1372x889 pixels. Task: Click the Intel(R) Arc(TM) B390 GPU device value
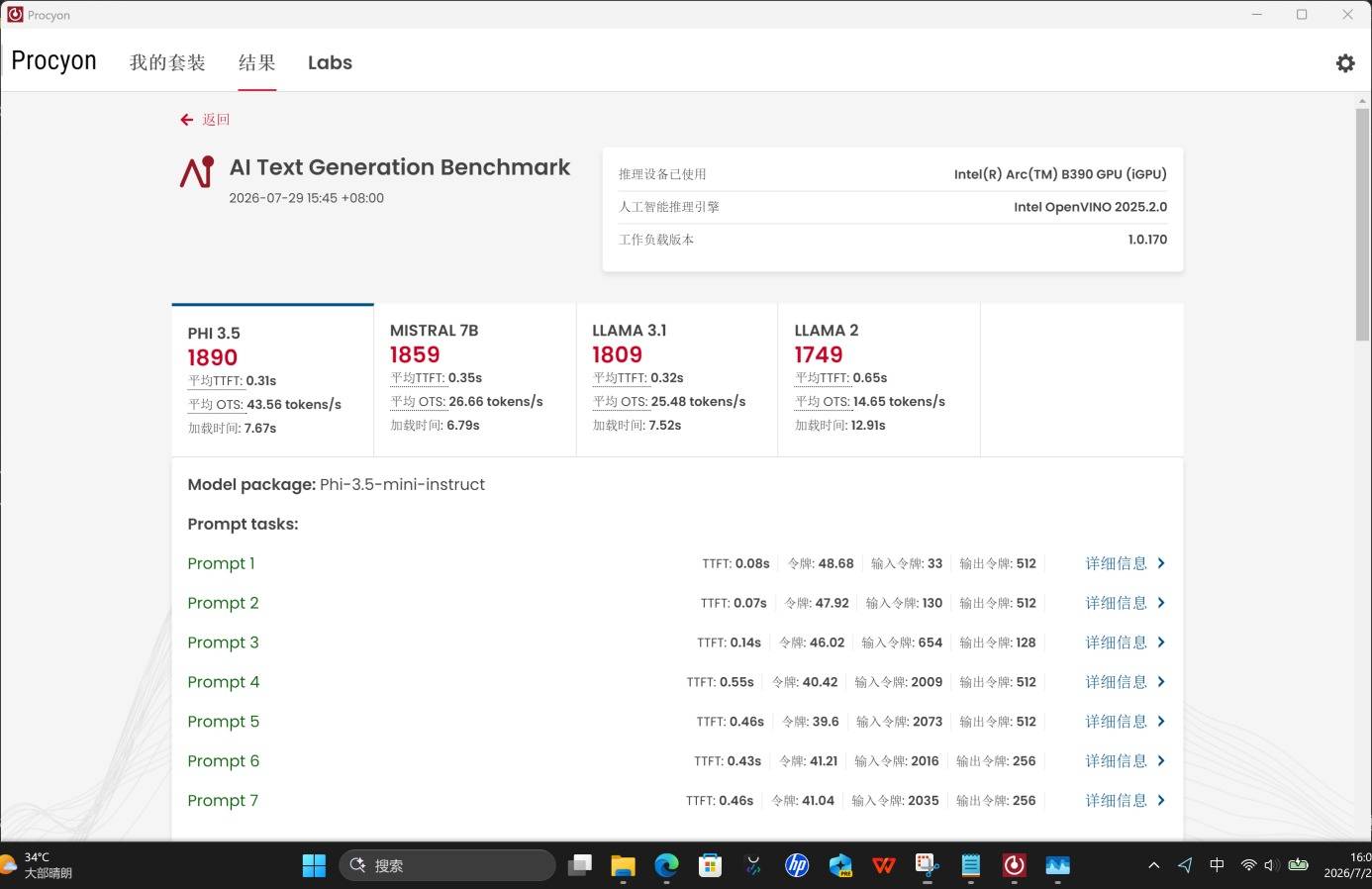[1060, 174]
